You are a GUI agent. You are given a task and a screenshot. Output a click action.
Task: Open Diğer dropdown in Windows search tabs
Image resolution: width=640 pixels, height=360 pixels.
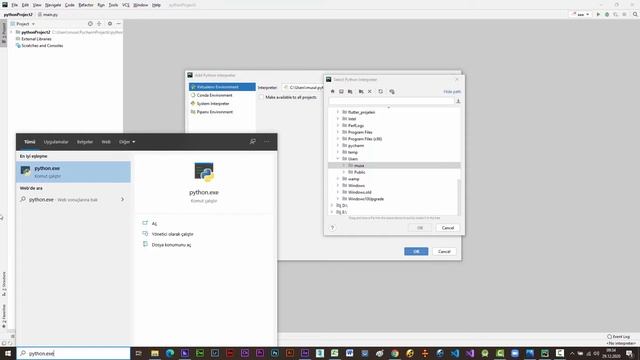[127, 142]
